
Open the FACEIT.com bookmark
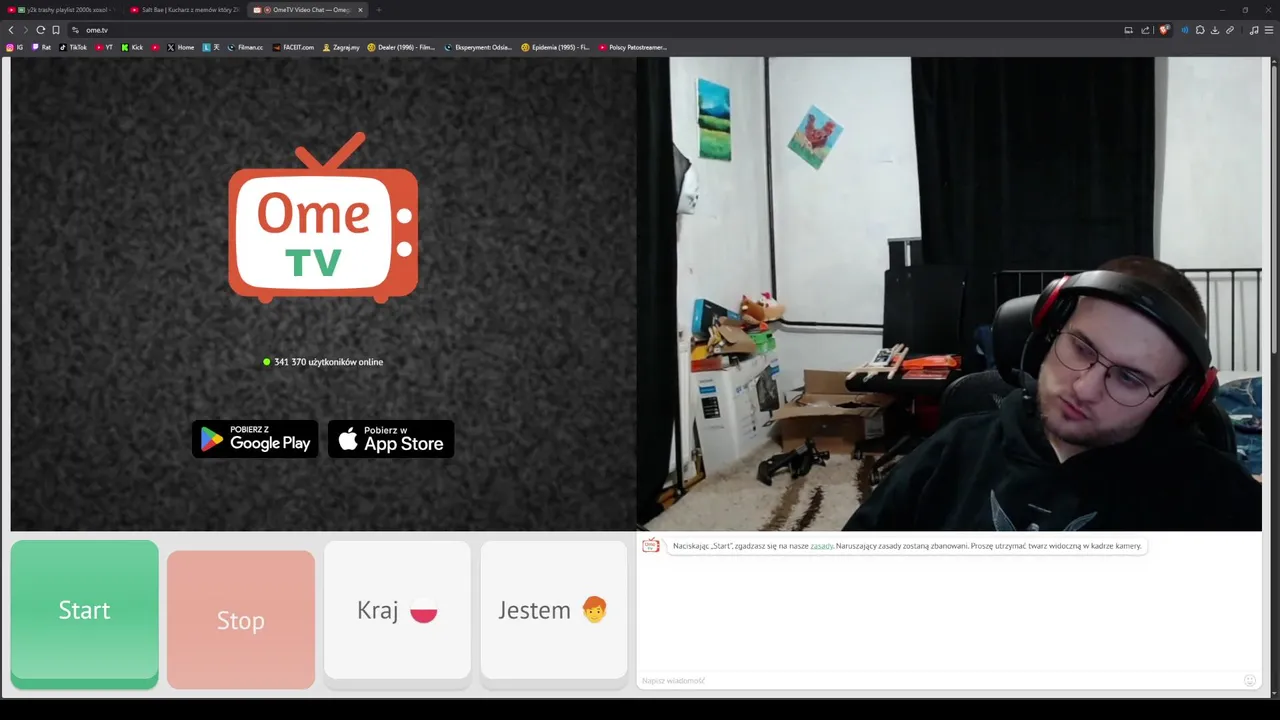click(x=293, y=47)
